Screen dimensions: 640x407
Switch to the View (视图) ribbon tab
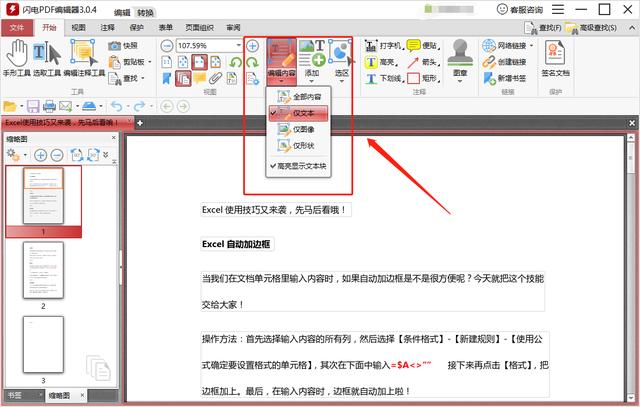pos(78,28)
